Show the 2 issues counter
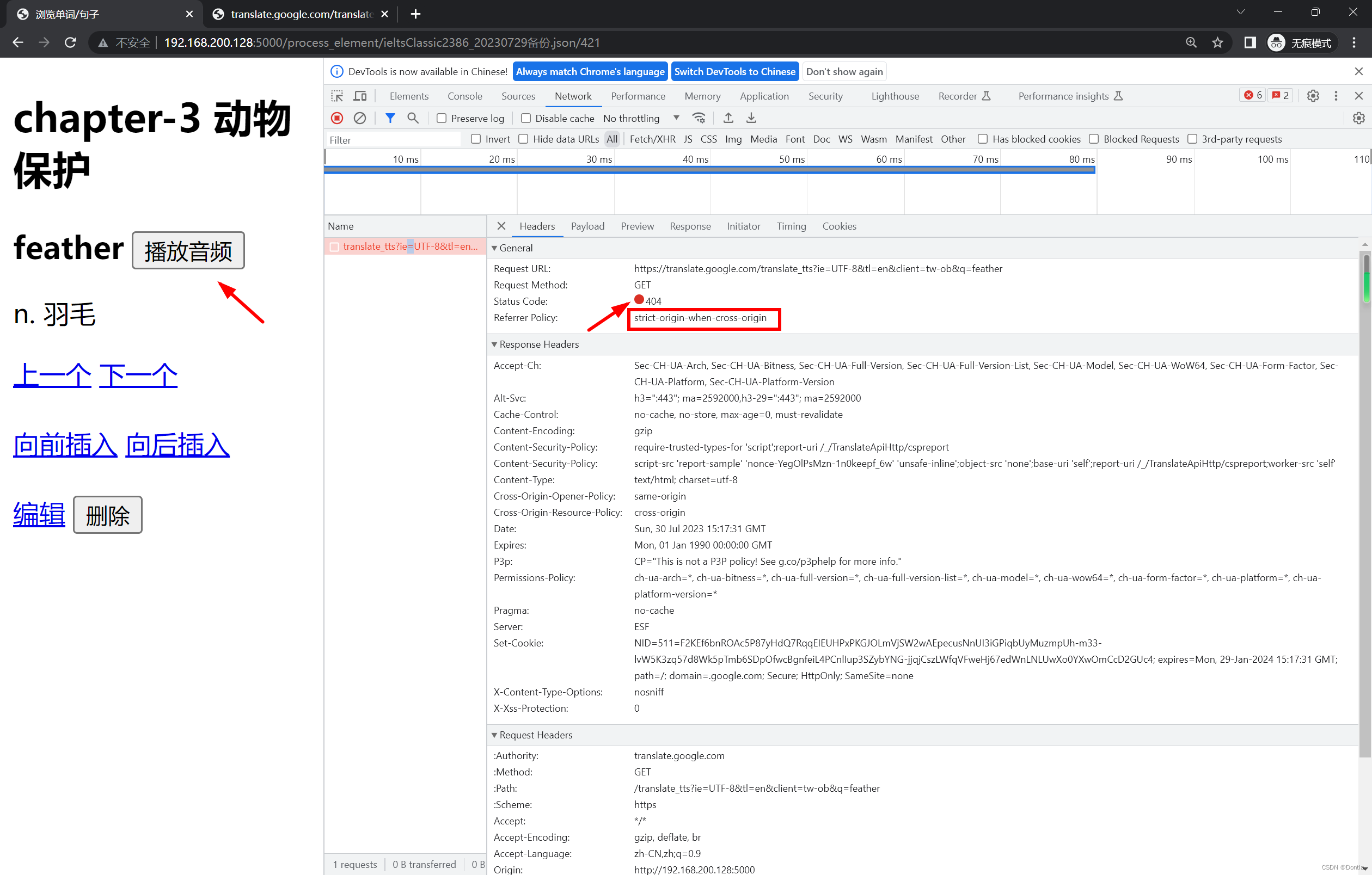This screenshot has height=875, width=1372. pos(1281,95)
